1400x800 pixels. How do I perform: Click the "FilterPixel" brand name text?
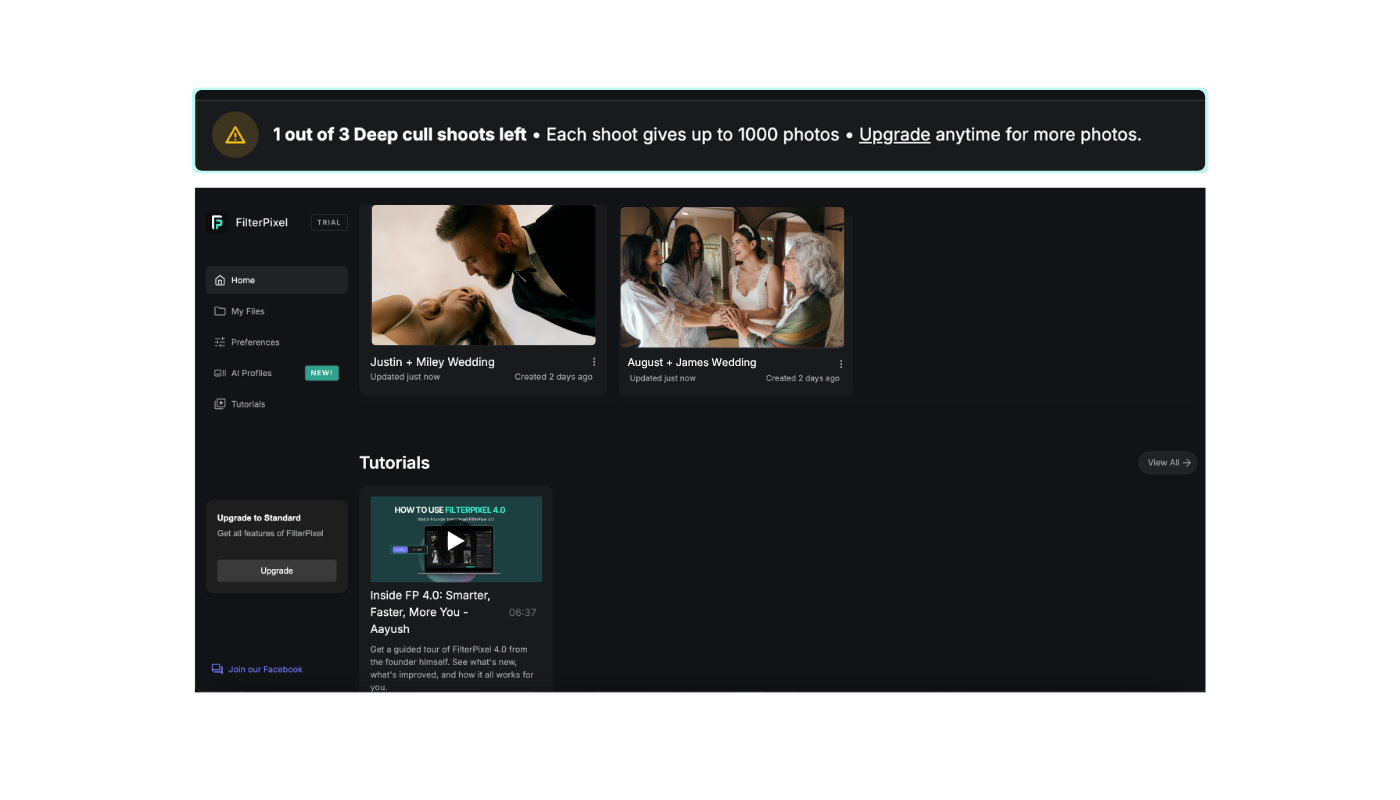pos(262,222)
